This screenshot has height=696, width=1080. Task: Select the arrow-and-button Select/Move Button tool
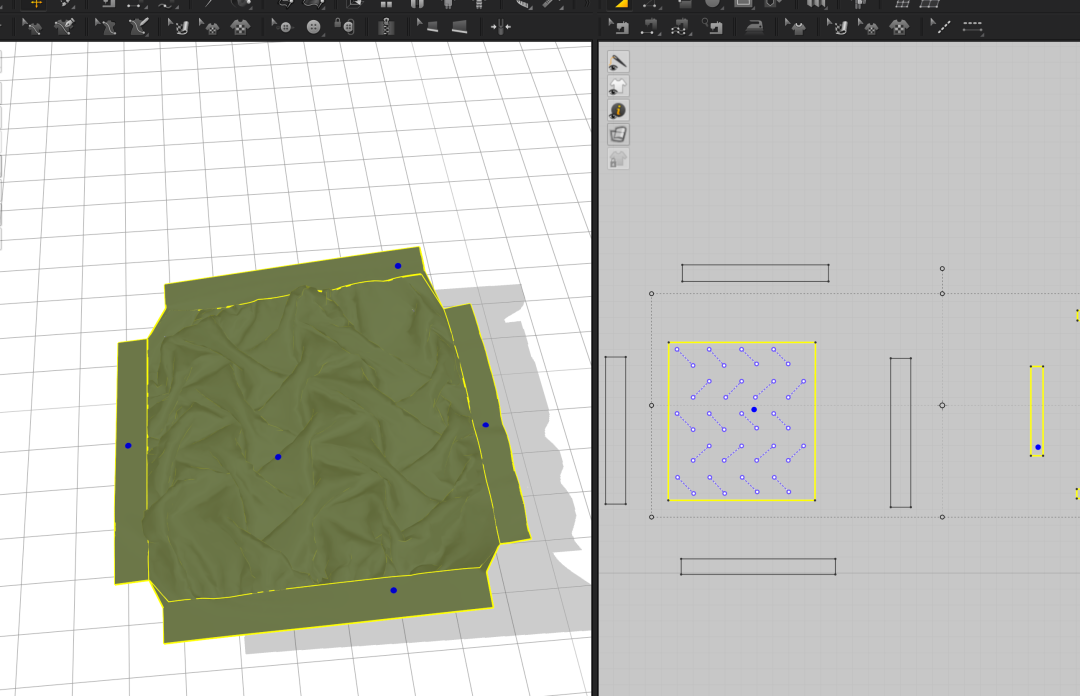point(282,27)
